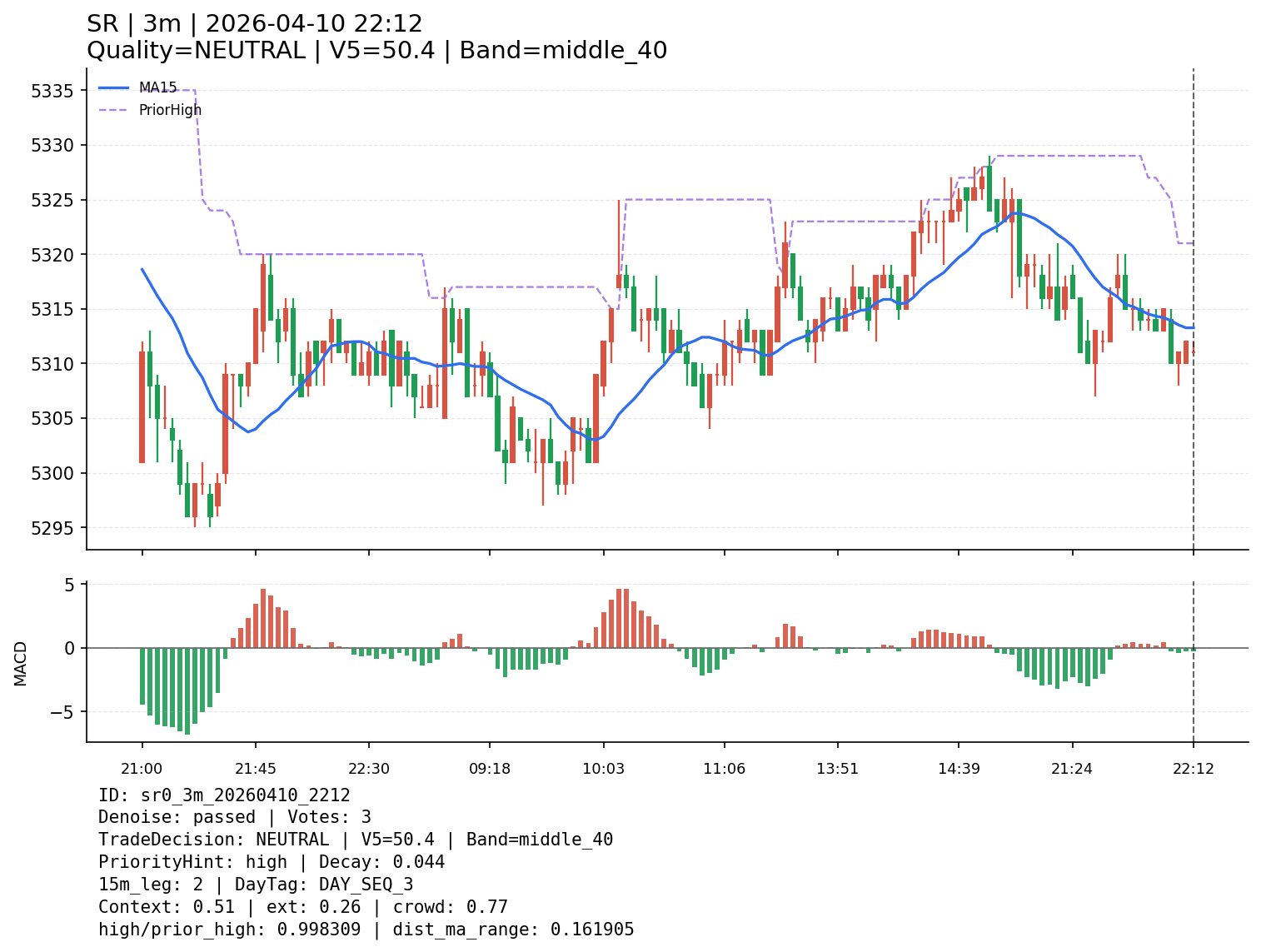The height and width of the screenshot is (952, 1261).
Task: Click the ID sr0_3m_20260410_2212 text line
Action: [x=224, y=795]
